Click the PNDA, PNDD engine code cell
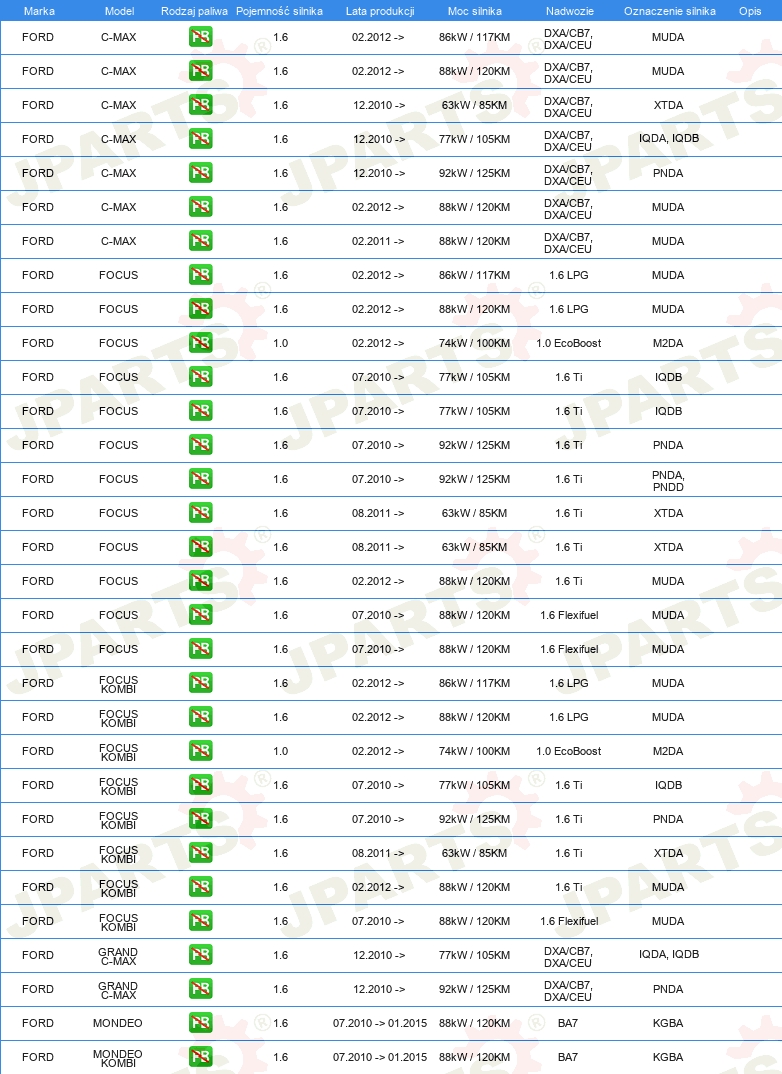Viewport: 782px width, 1074px height. [668, 481]
